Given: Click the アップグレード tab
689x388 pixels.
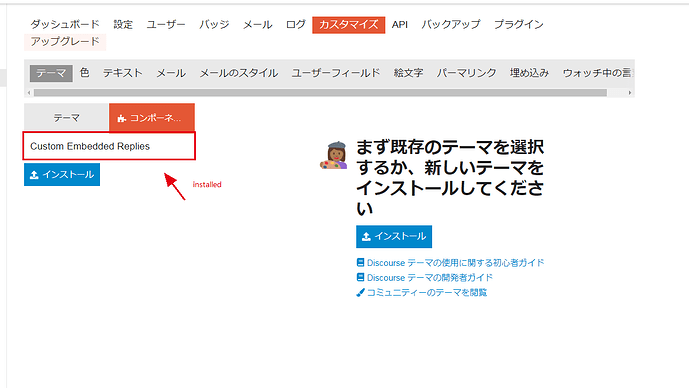Looking at the screenshot, I should click(x=65, y=42).
